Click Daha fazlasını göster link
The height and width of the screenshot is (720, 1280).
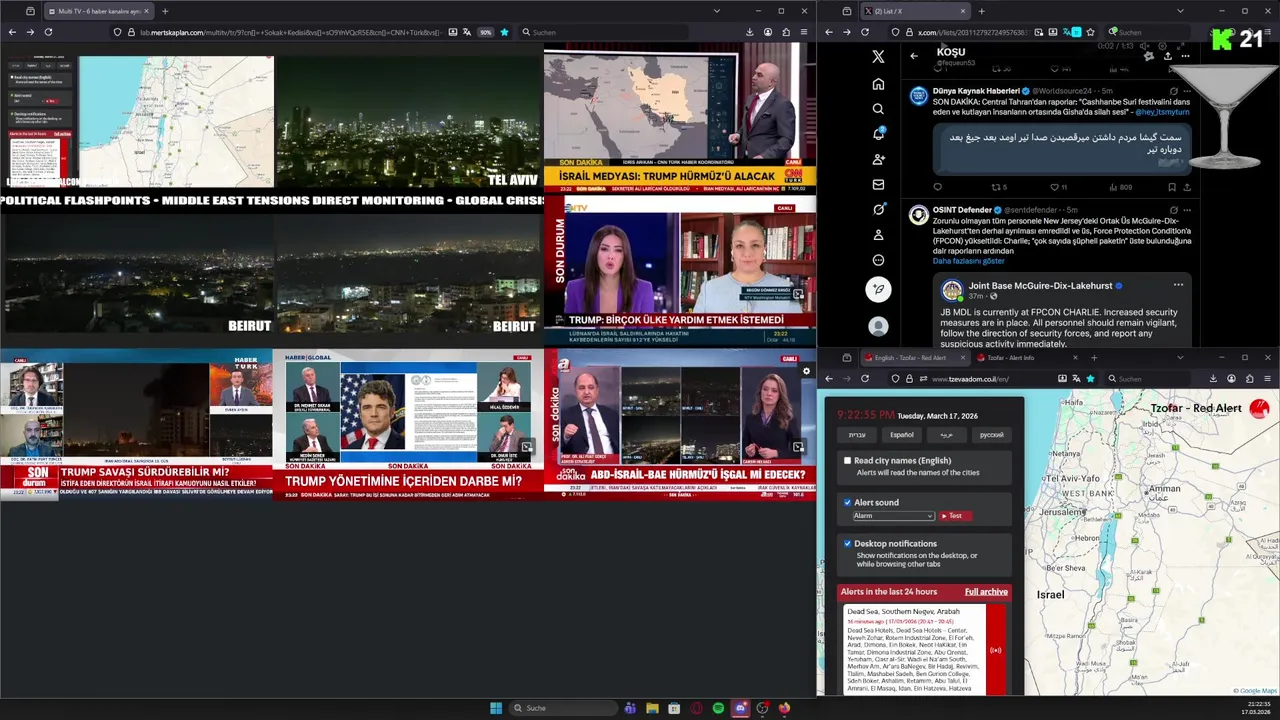coord(968,261)
